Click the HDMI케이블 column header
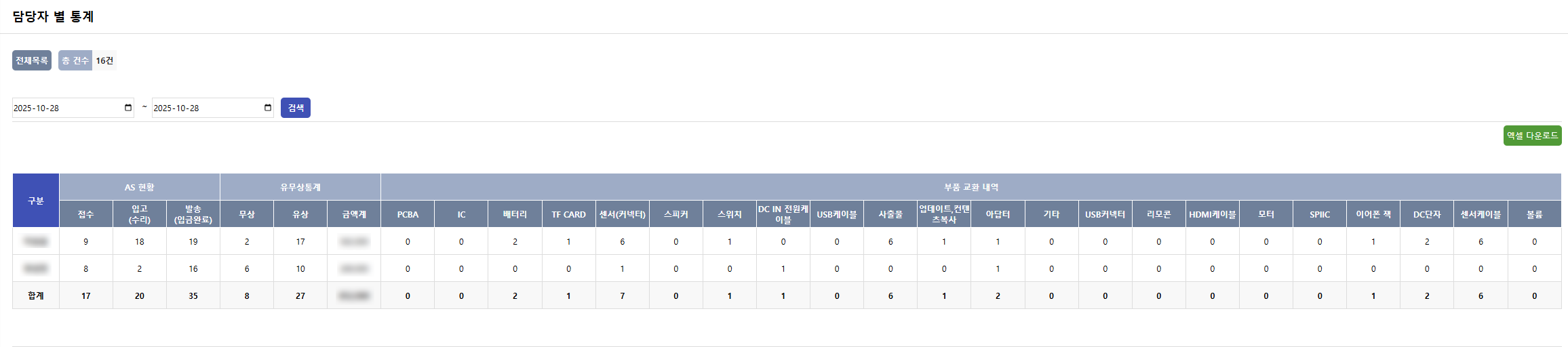 (1212, 214)
